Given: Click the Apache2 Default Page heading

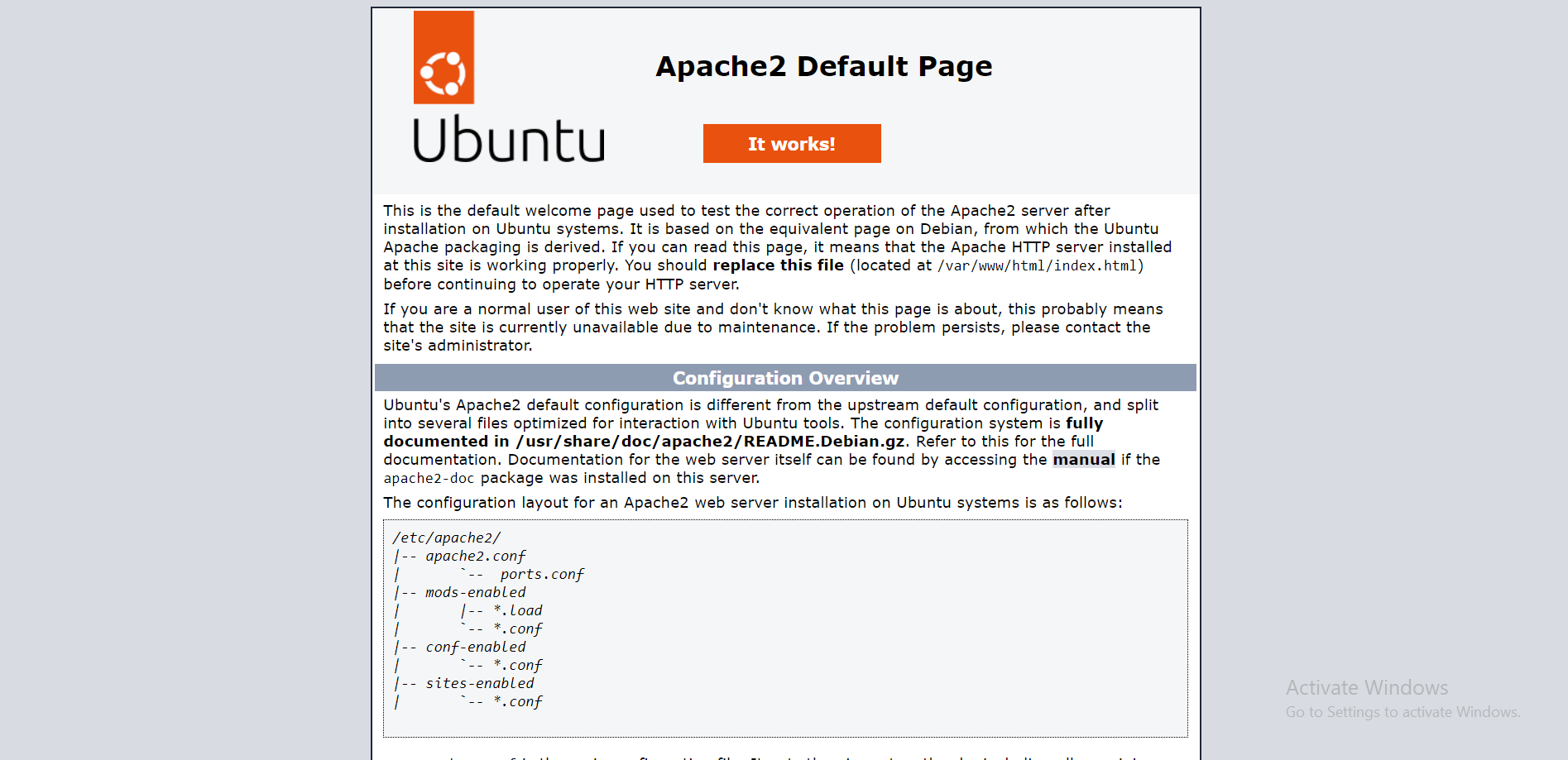Looking at the screenshot, I should coord(824,66).
